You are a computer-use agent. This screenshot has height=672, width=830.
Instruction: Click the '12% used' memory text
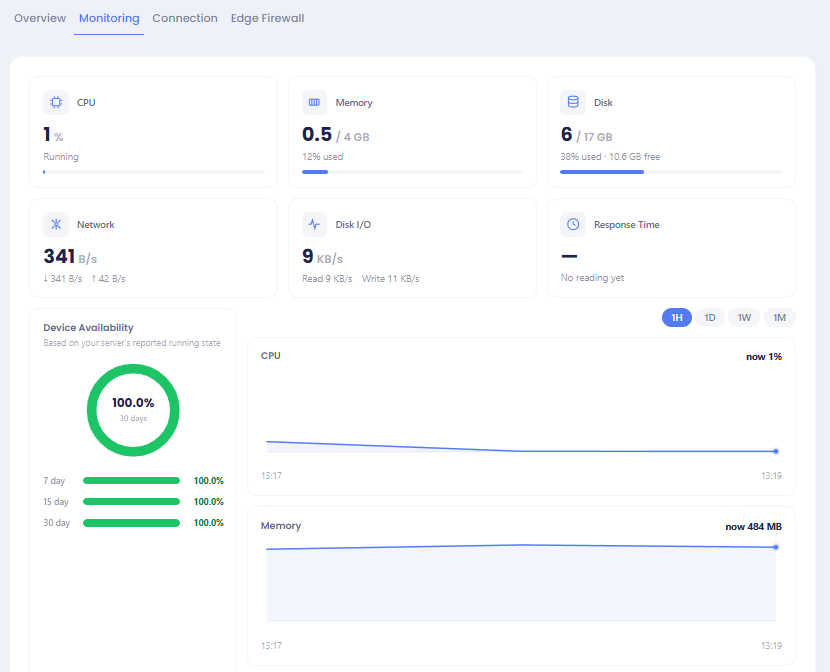click(x=322, y=157)
